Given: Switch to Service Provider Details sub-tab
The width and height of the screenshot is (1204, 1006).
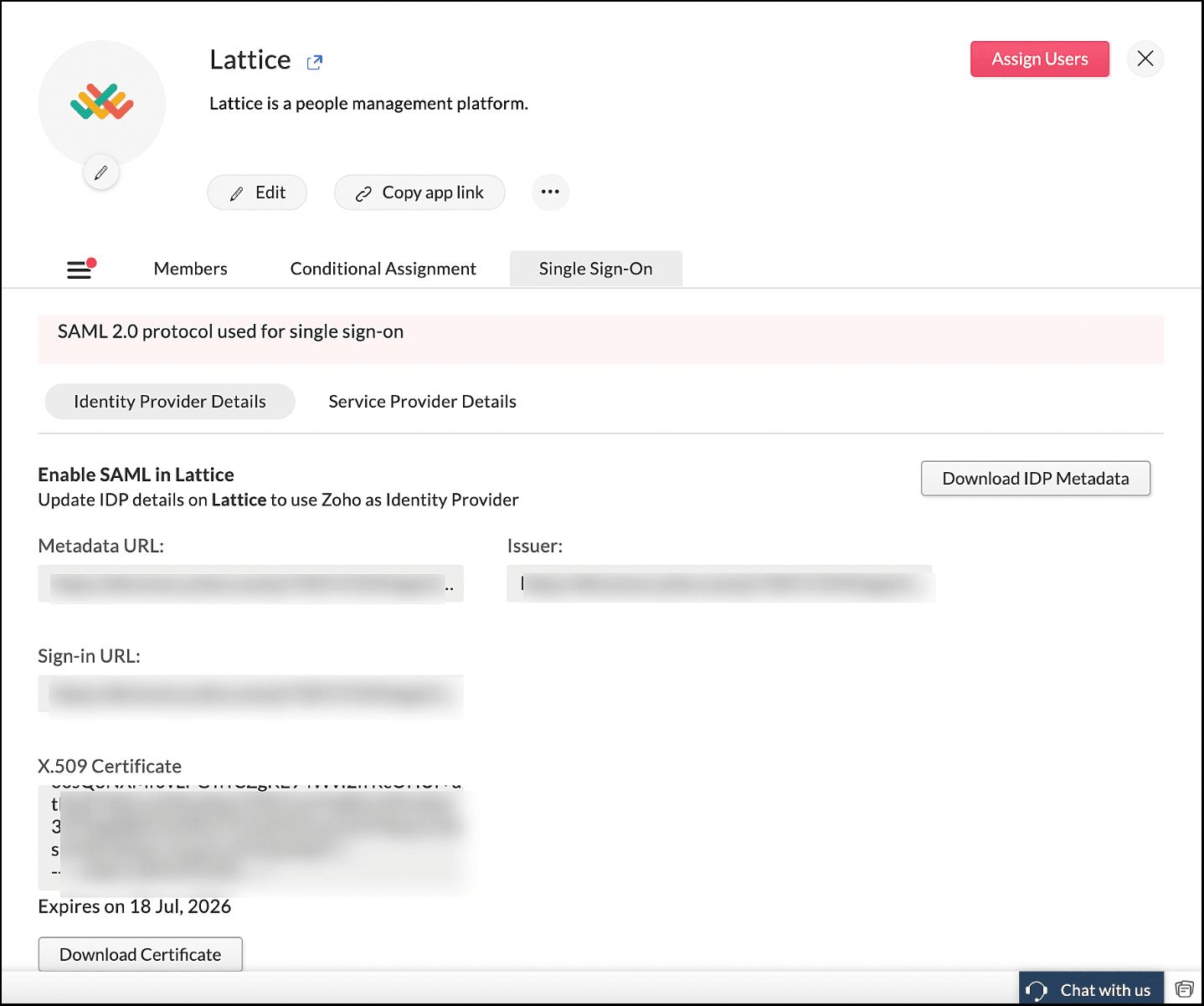Looking at the screenshot, I should pos(423,402).
